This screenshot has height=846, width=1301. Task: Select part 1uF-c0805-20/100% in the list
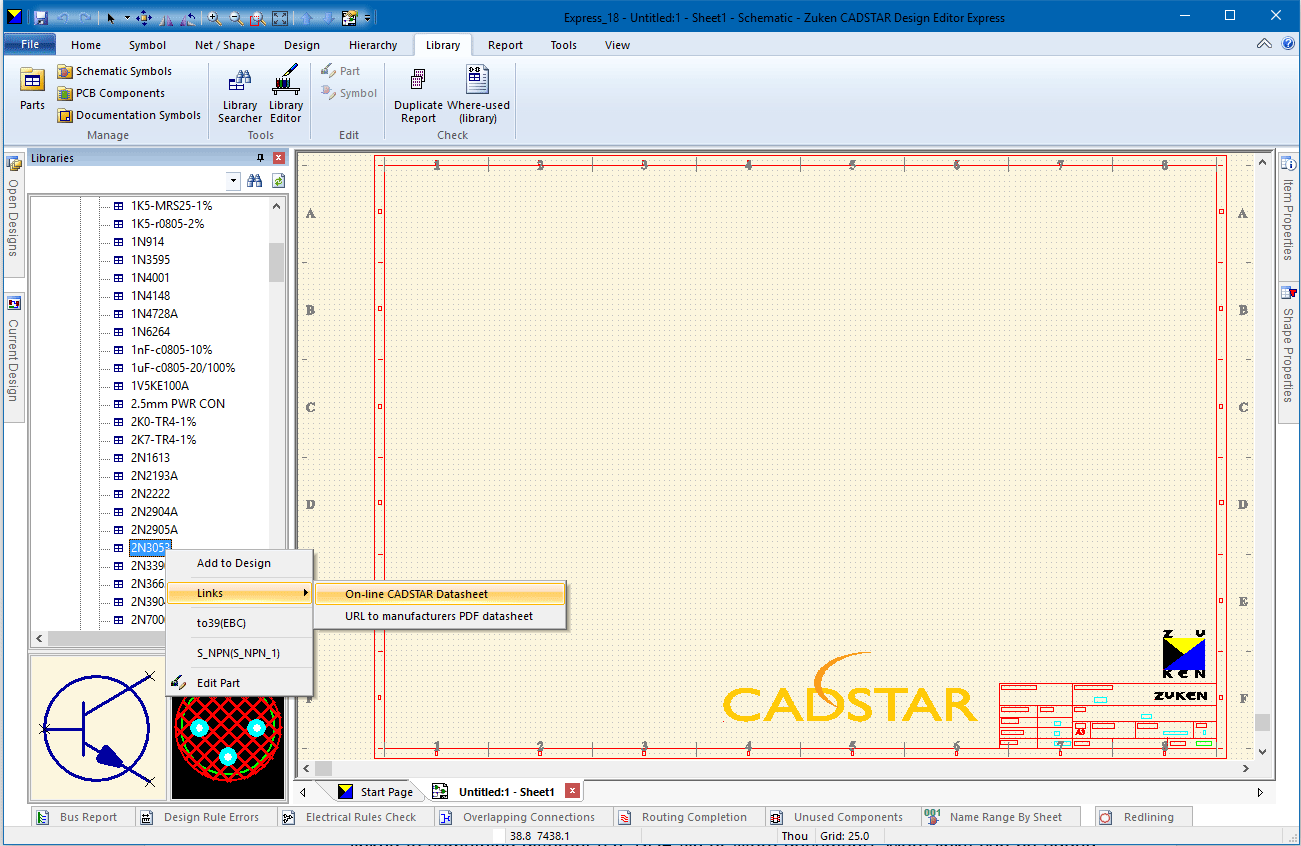click(183, 368)
